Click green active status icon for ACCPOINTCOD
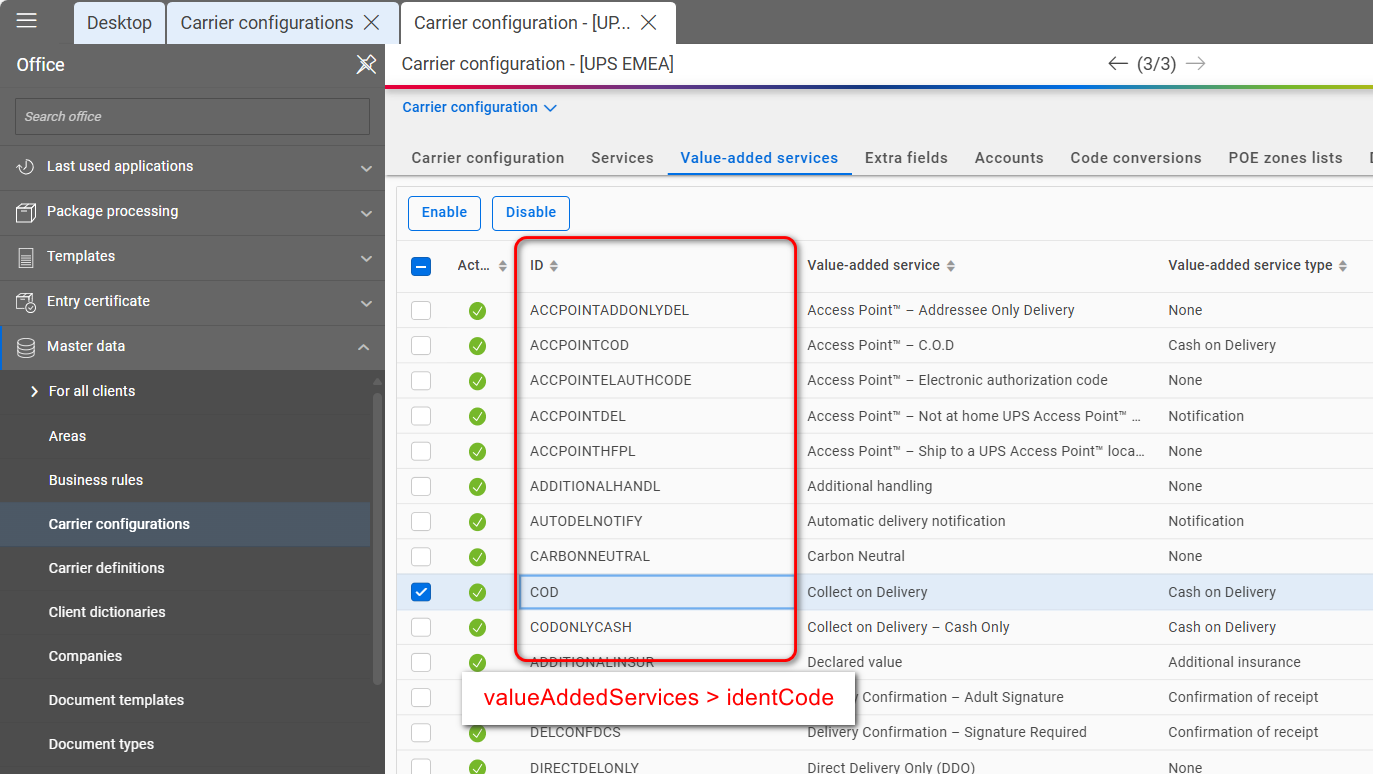The image size is (1373, 774). coord(477,346)
